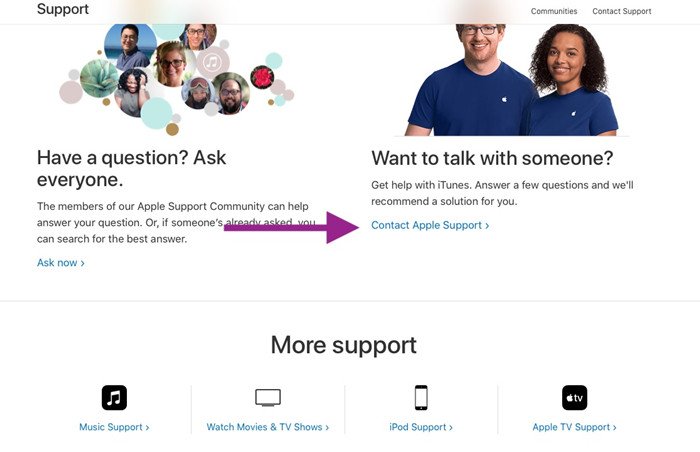
Task: Click the bearded man with glasses avatar
Action: tap(230, 93)
